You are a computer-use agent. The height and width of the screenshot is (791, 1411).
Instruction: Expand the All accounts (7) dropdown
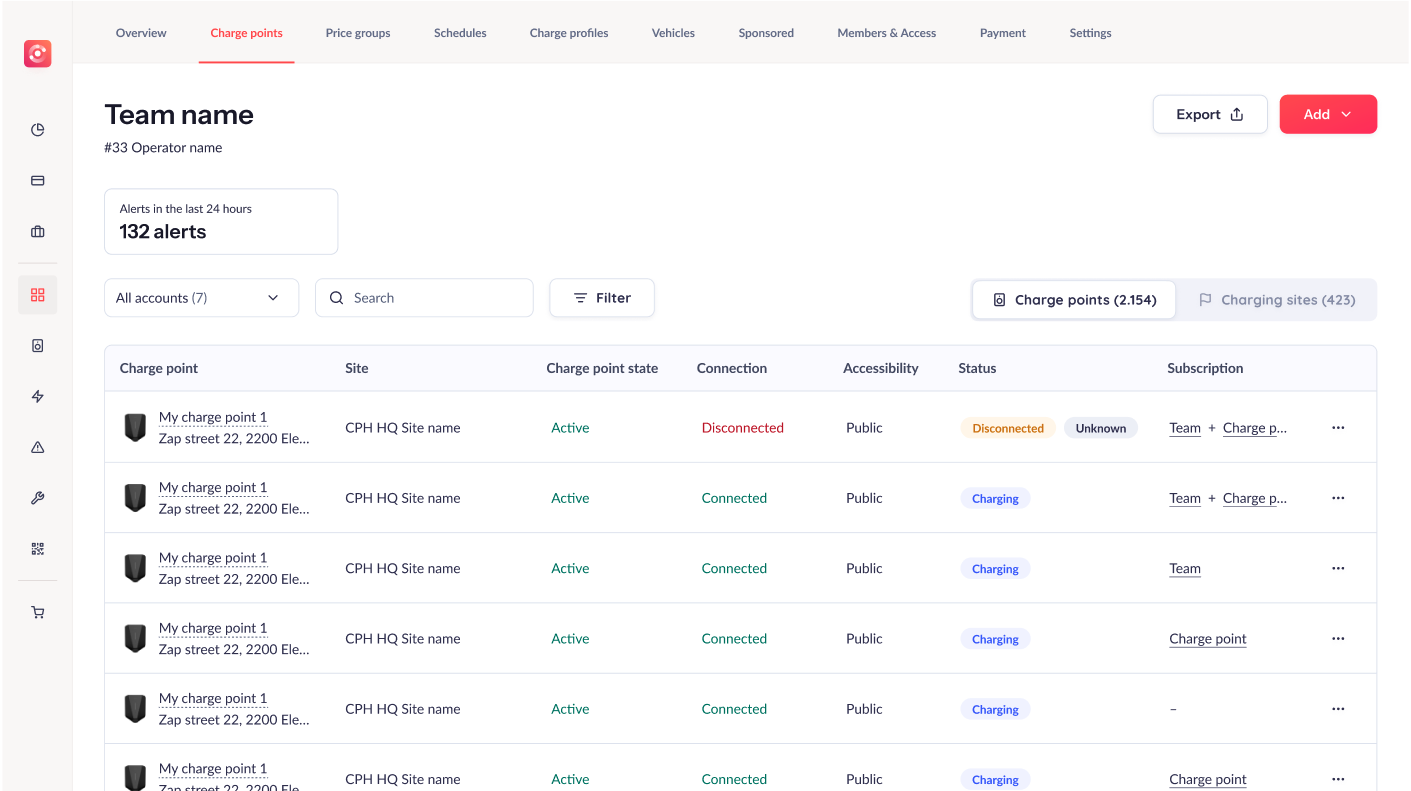tap(201, 298)
